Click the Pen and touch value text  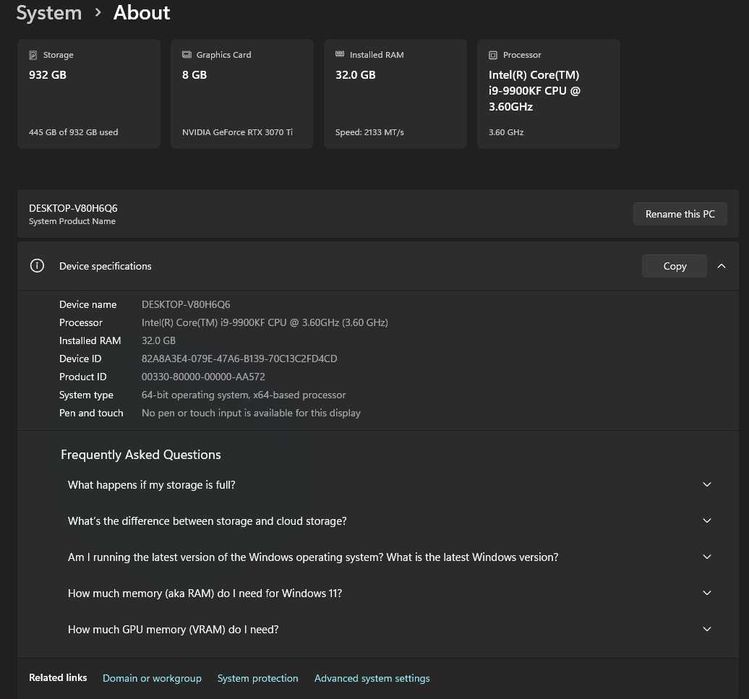coord(251,413)
